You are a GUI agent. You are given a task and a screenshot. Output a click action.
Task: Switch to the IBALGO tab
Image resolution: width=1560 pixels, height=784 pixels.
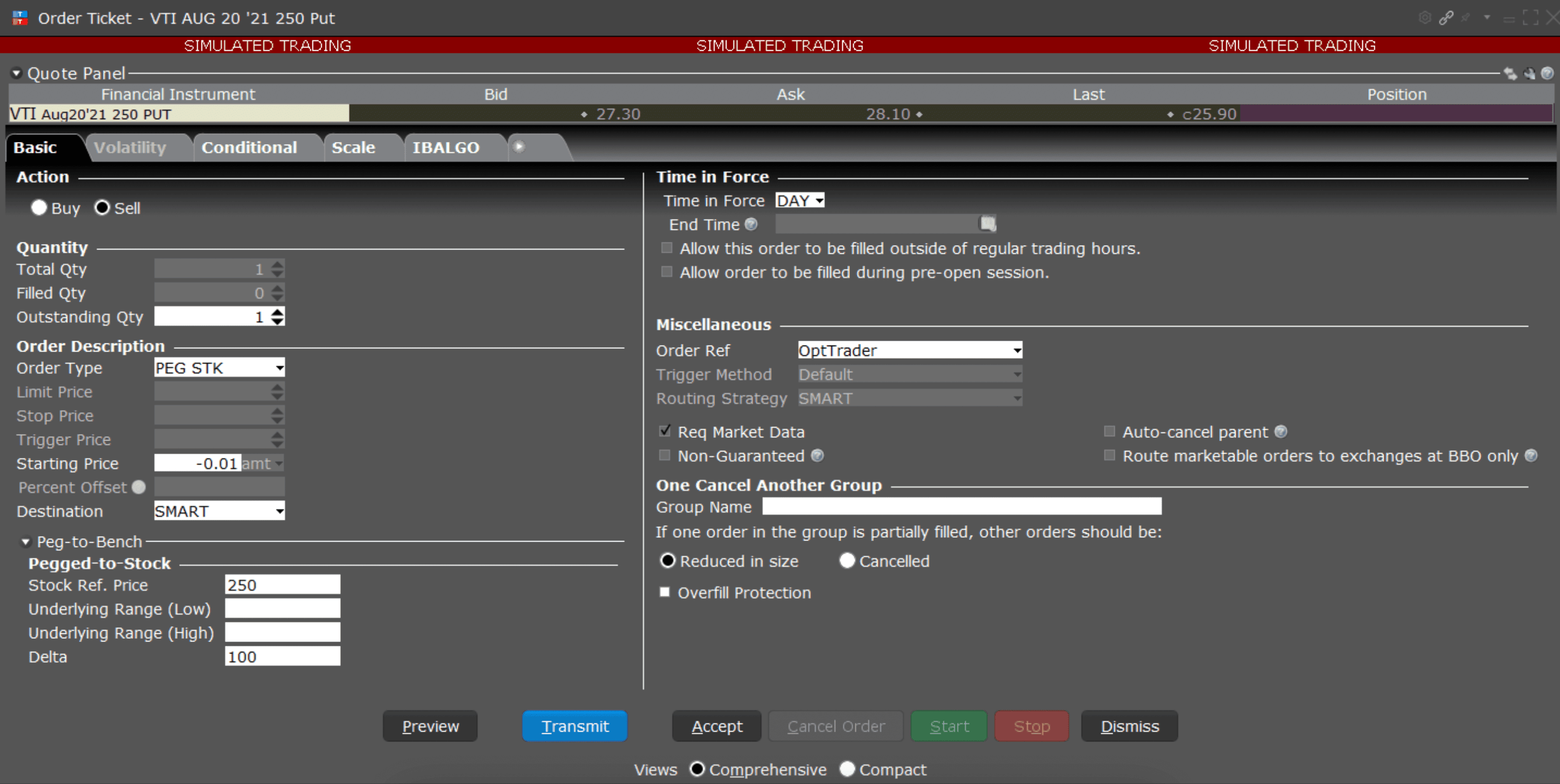(445, 148)
